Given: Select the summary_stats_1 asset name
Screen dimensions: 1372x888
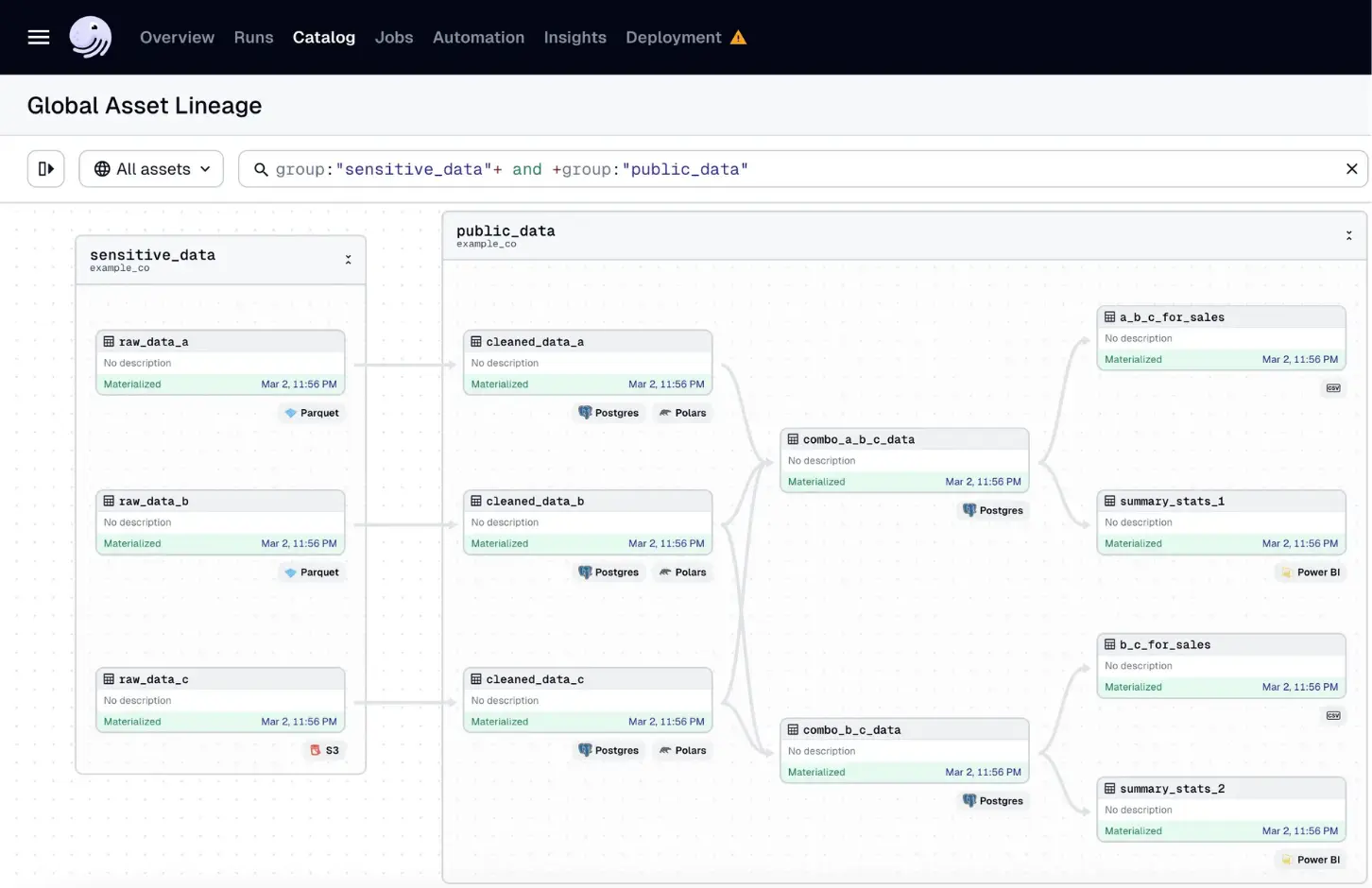Looking at the screenshot, I should (1172, 502).
